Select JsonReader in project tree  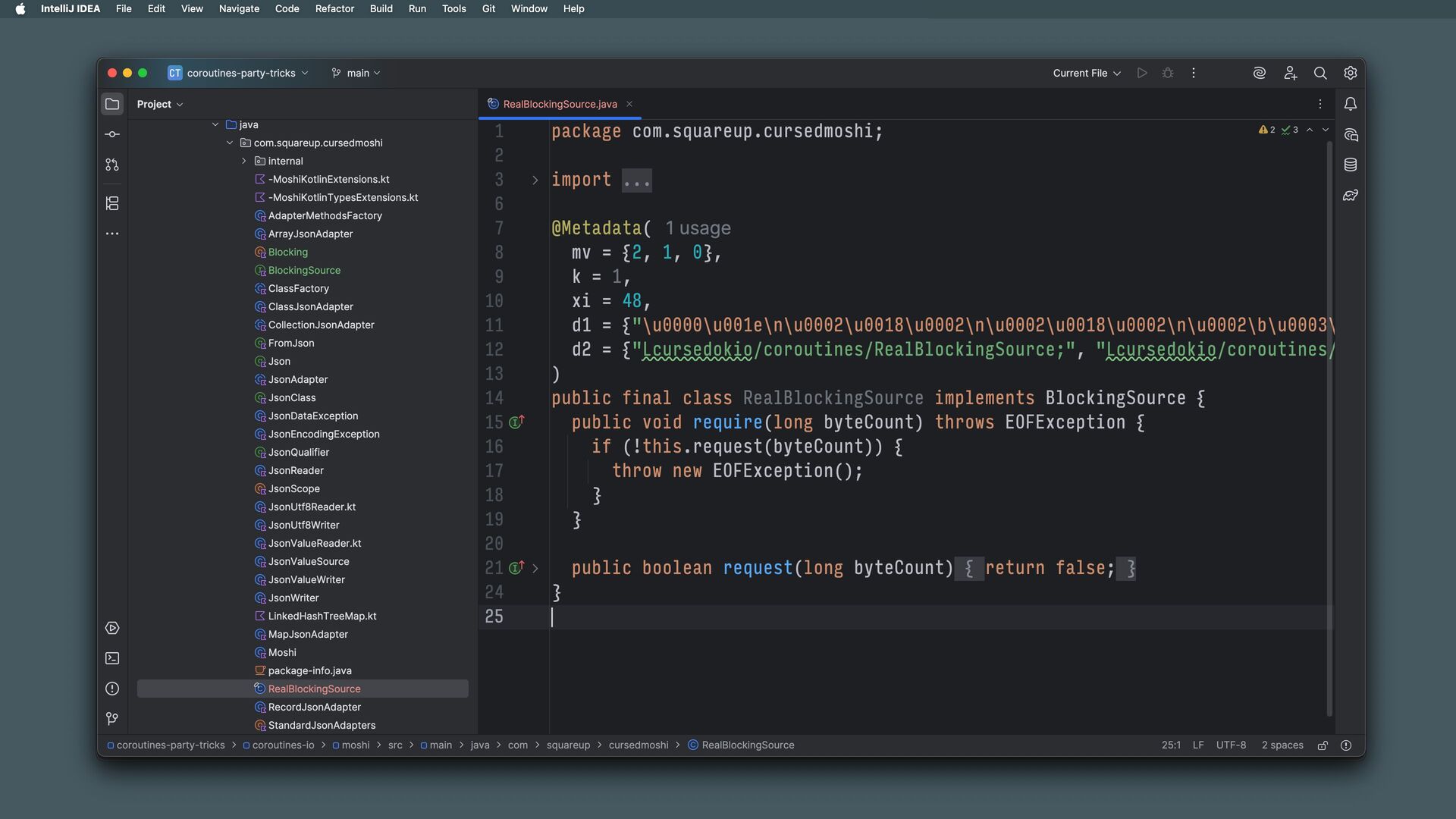pos(296,470)
